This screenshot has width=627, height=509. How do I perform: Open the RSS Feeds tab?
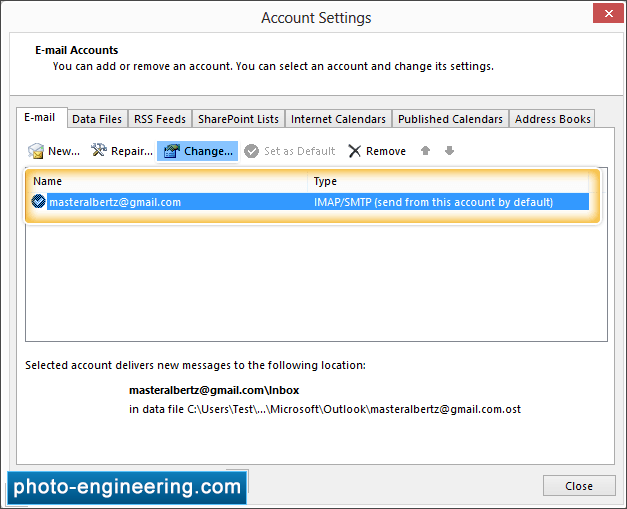[x=160, y=119]
